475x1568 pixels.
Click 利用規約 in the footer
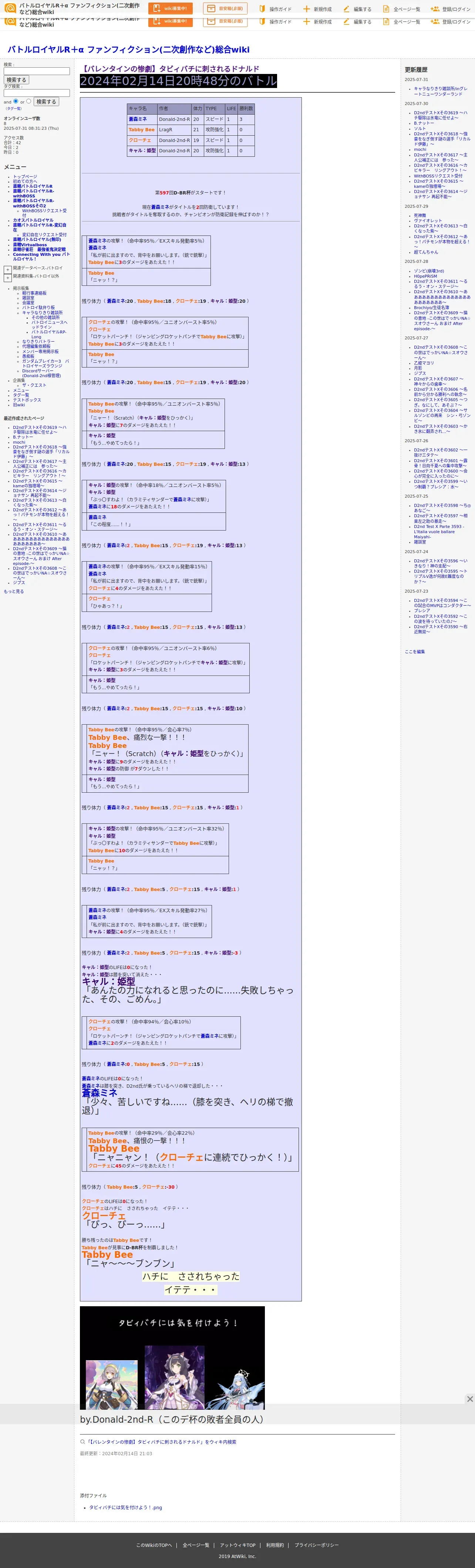[x=274, y=1545]
